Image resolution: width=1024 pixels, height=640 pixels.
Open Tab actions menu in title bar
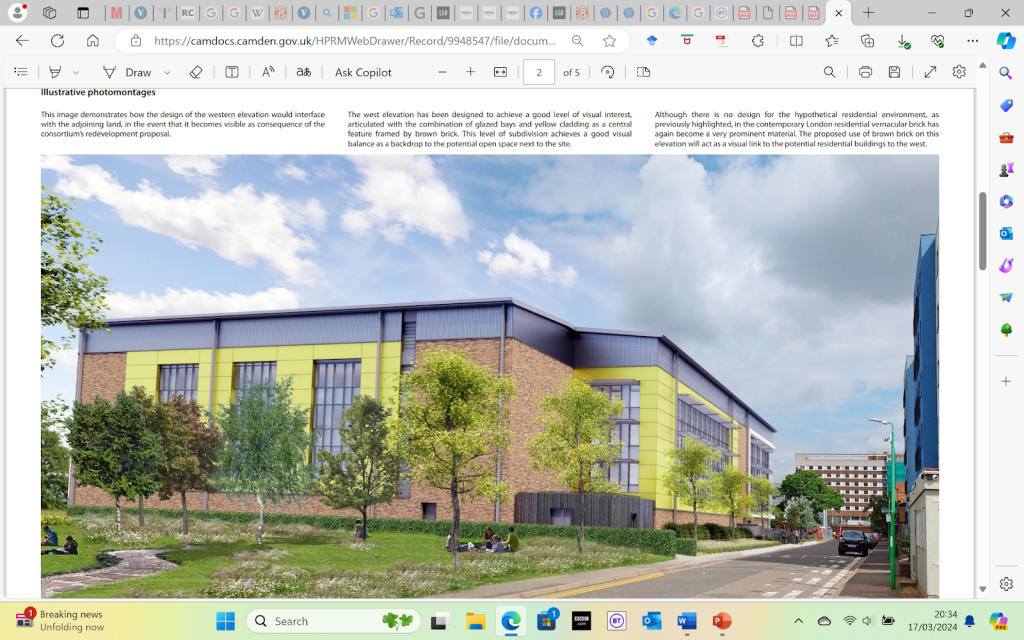(83, 13)
